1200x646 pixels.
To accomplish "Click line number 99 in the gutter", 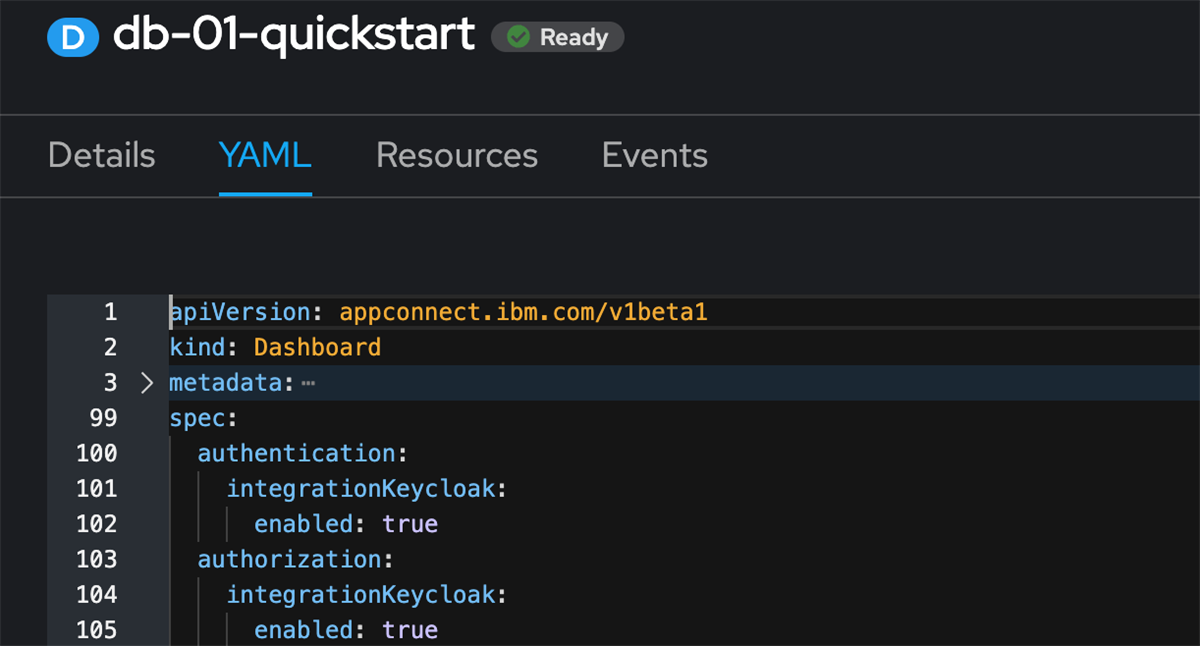I will coord(103,418).
